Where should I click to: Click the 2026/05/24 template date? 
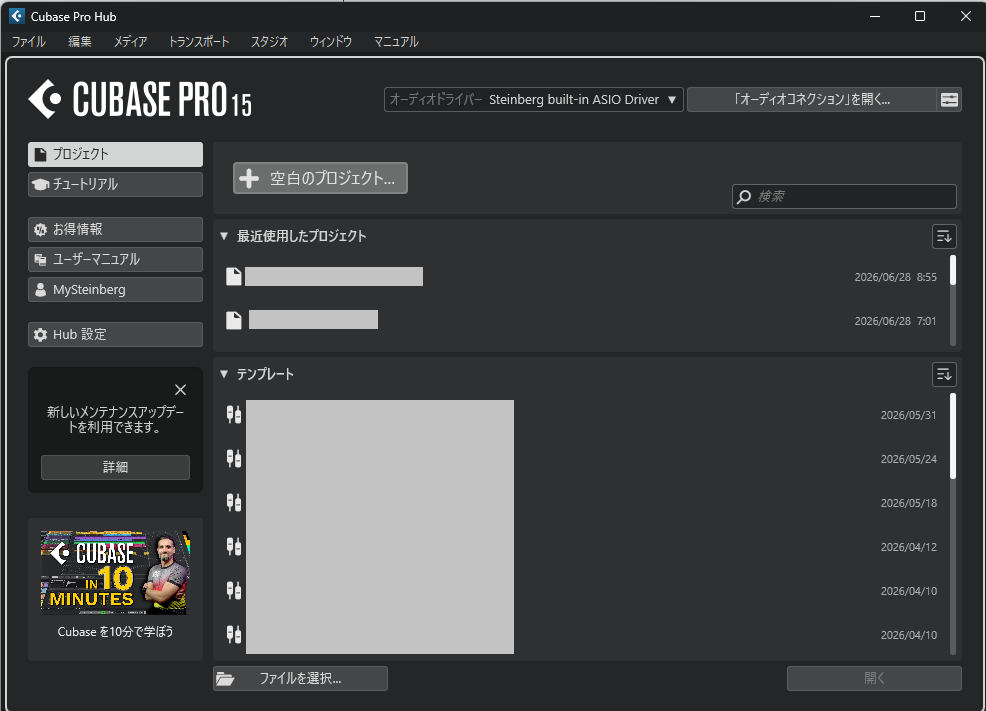(909, 459)
